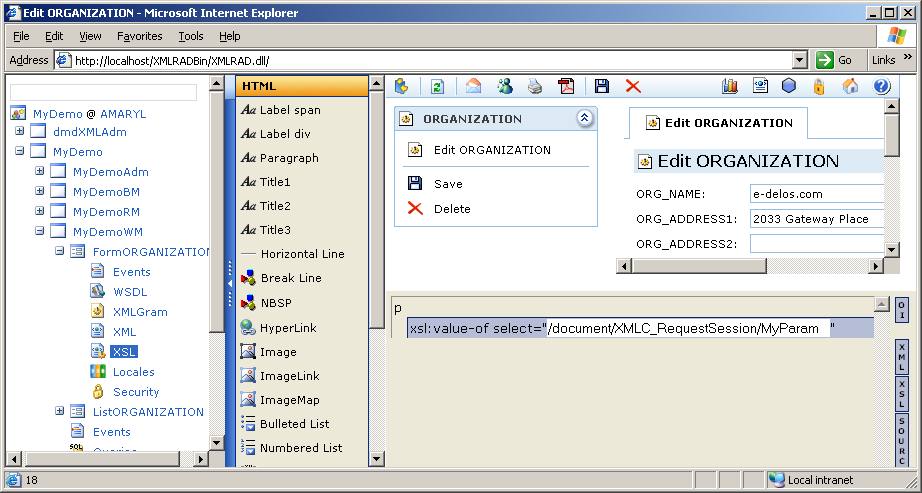Collapse the ORGANIZATION panel with chevron button
Image resolution: width=922 pixels, height=493 pixels.
[585, 118]
